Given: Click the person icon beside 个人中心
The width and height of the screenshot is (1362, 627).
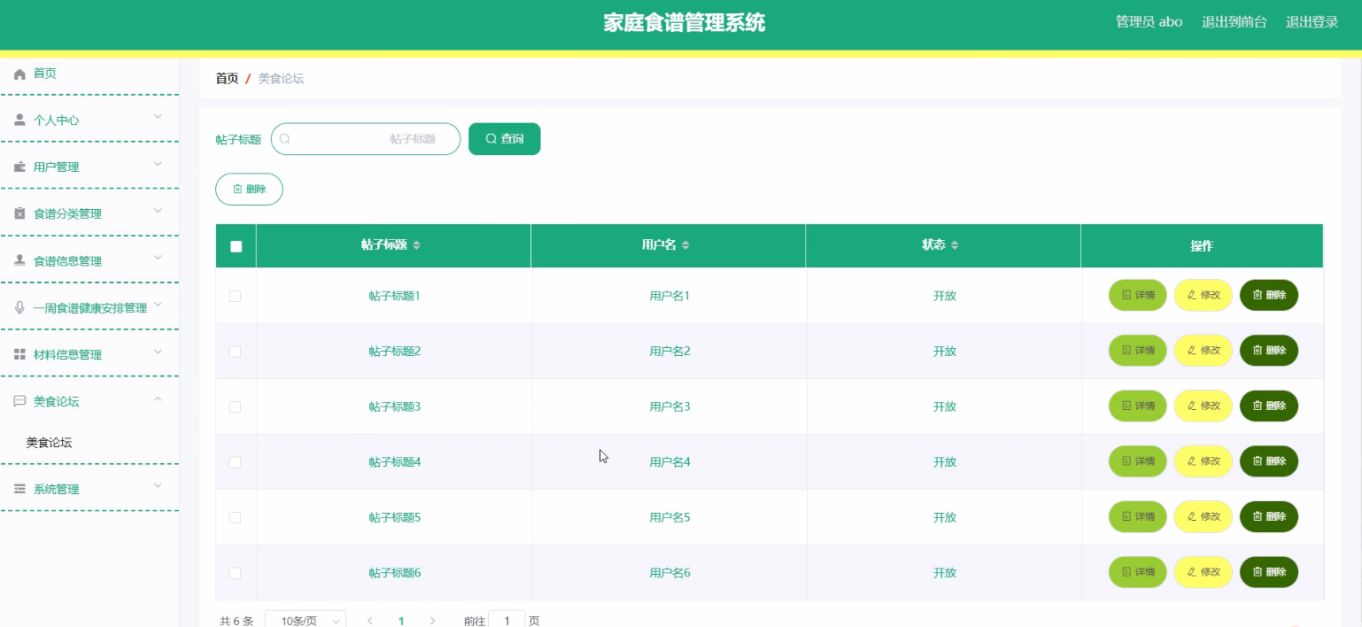Looking at the screenshot, I should 19,120.
